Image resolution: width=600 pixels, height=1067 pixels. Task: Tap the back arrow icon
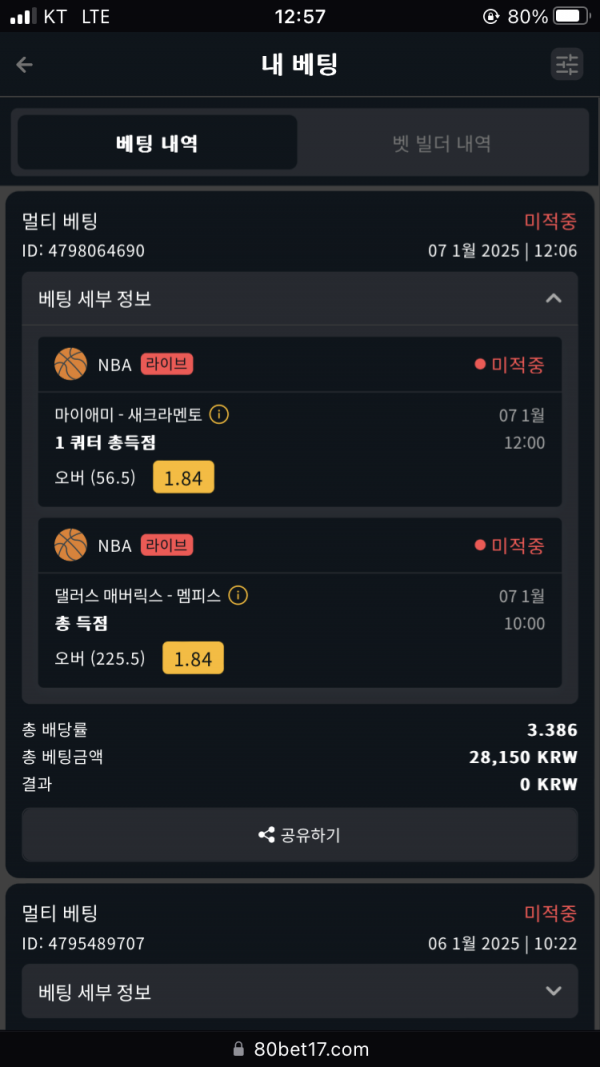click(24, 65)
